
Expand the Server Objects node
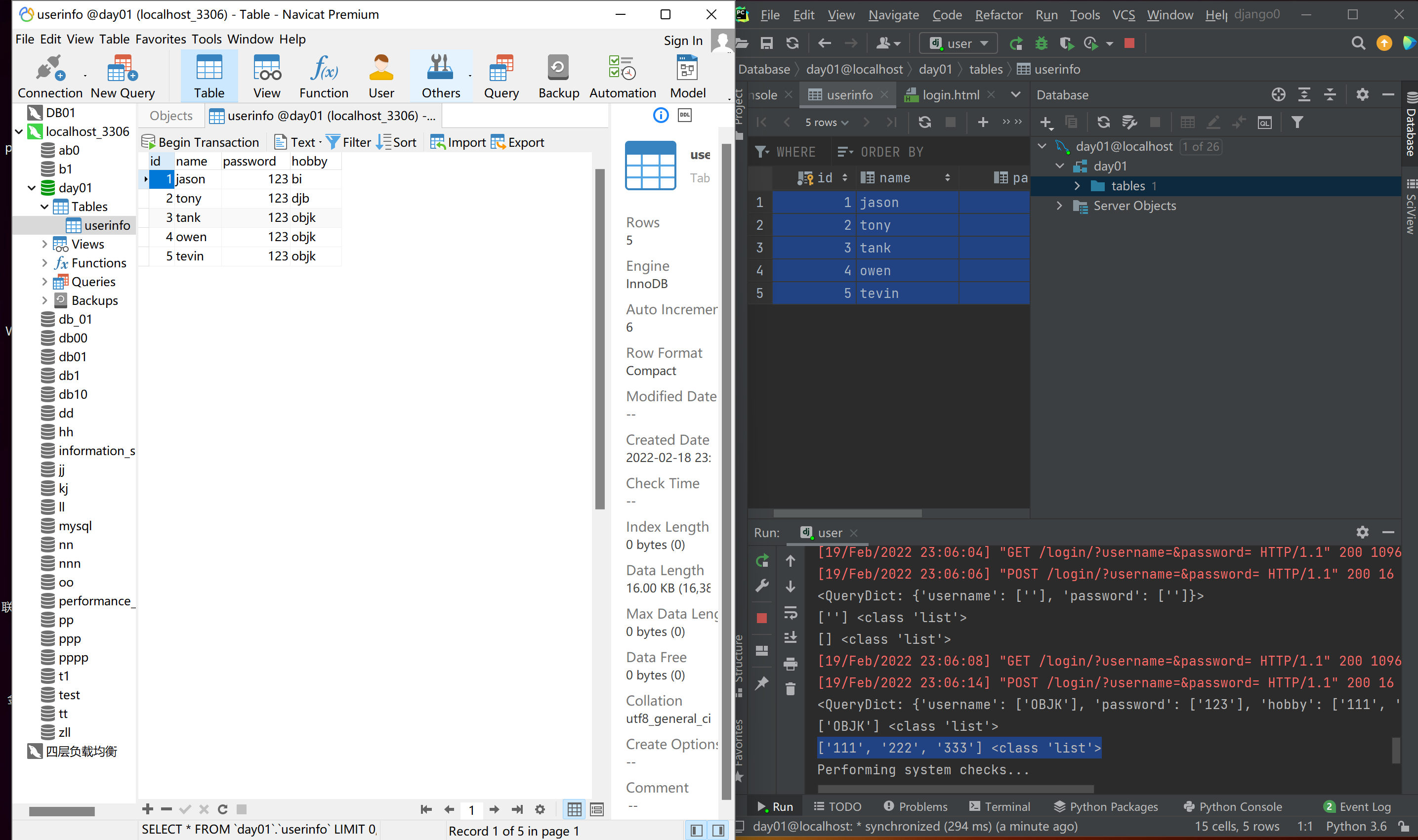click(1059, 206)
